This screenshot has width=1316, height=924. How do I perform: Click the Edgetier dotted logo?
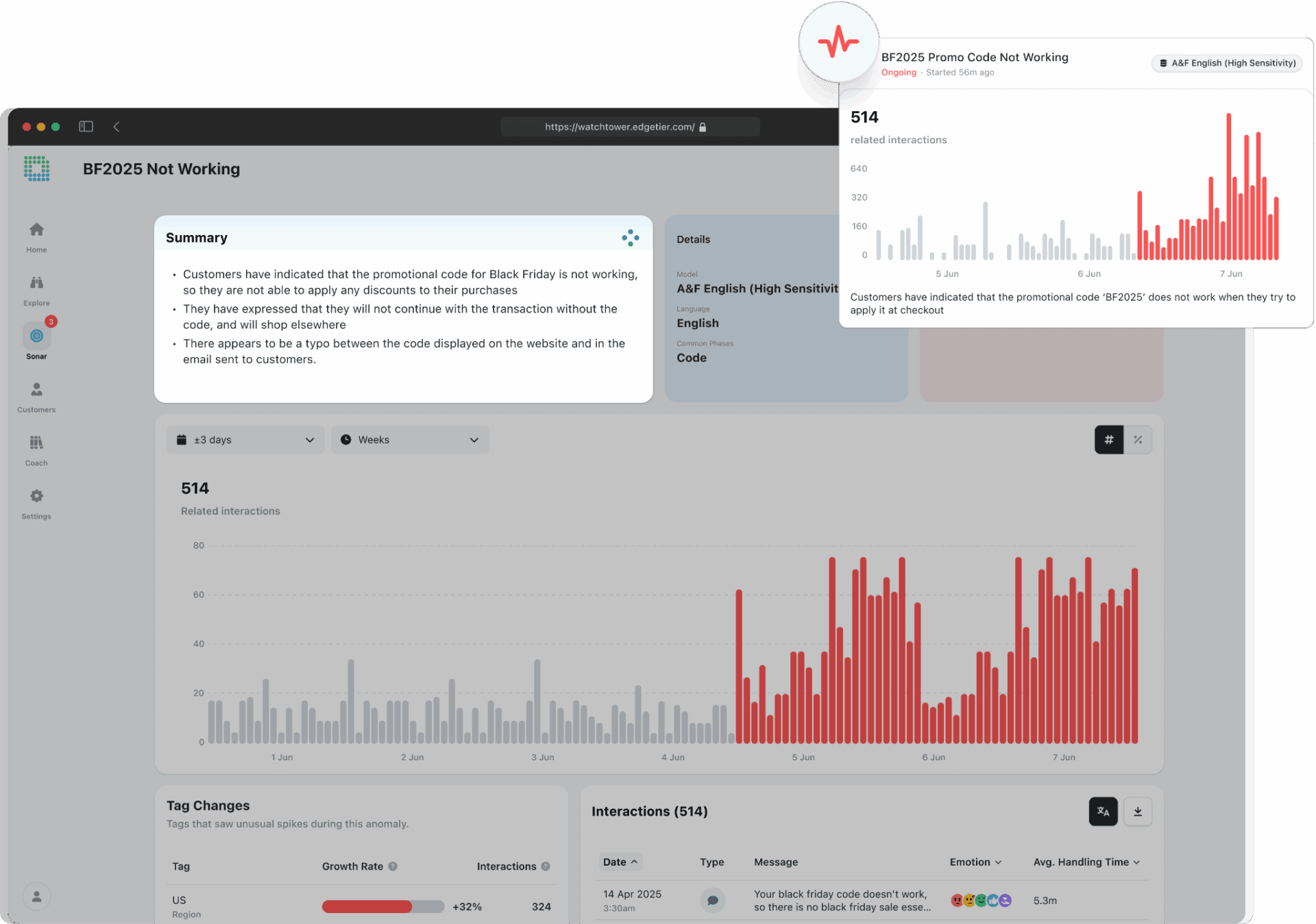pos(36,169)
